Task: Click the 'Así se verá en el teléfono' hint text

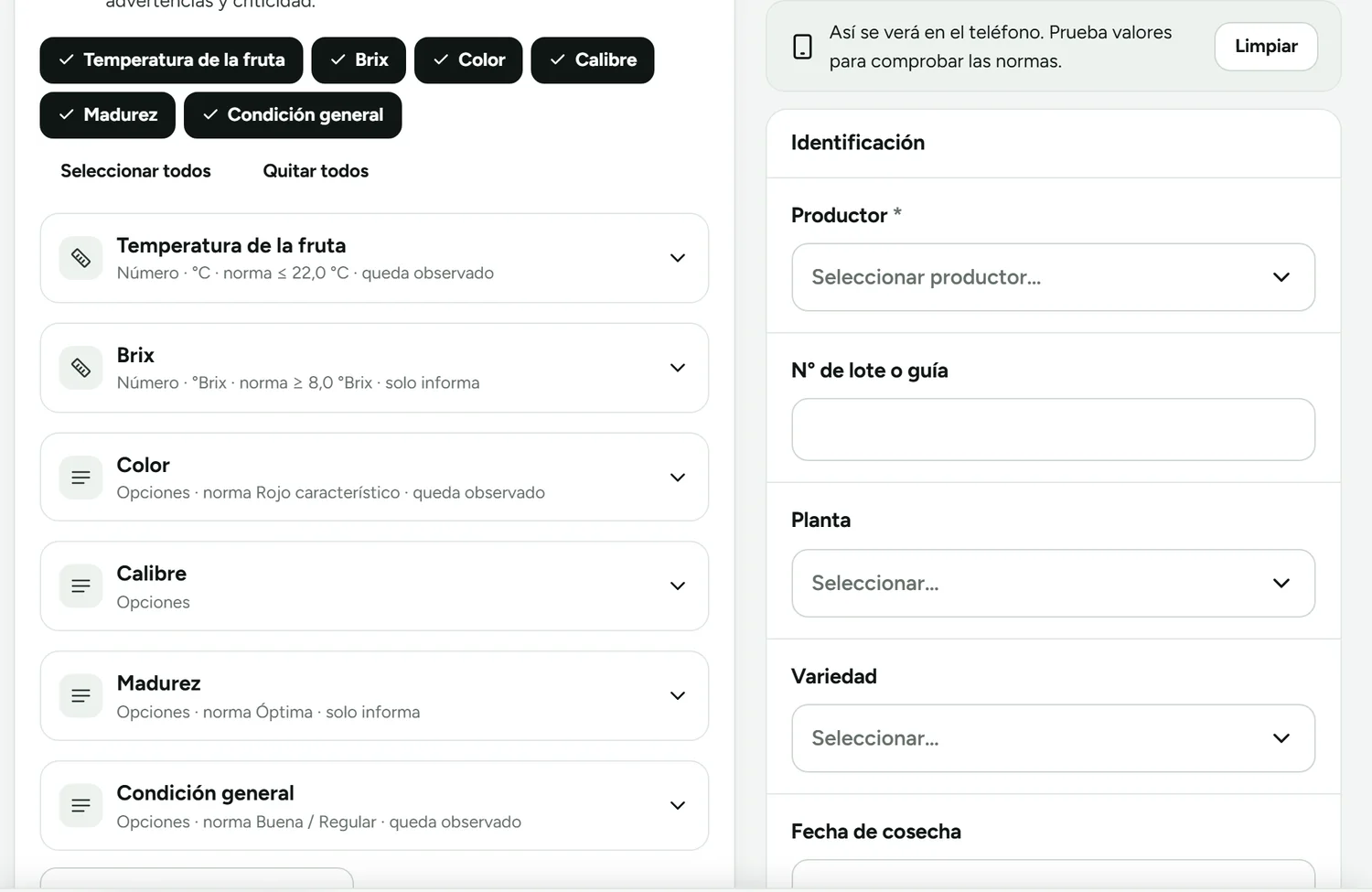Action: [1001, 47]
